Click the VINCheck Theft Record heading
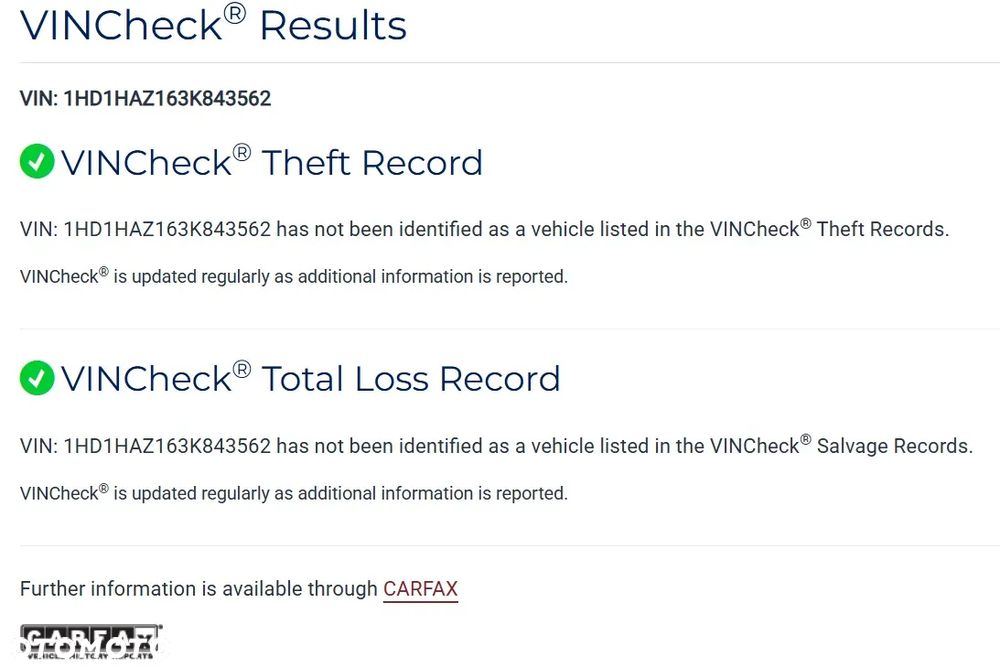Viewport: 1000px width, 668px height. (x=271, y=163)
